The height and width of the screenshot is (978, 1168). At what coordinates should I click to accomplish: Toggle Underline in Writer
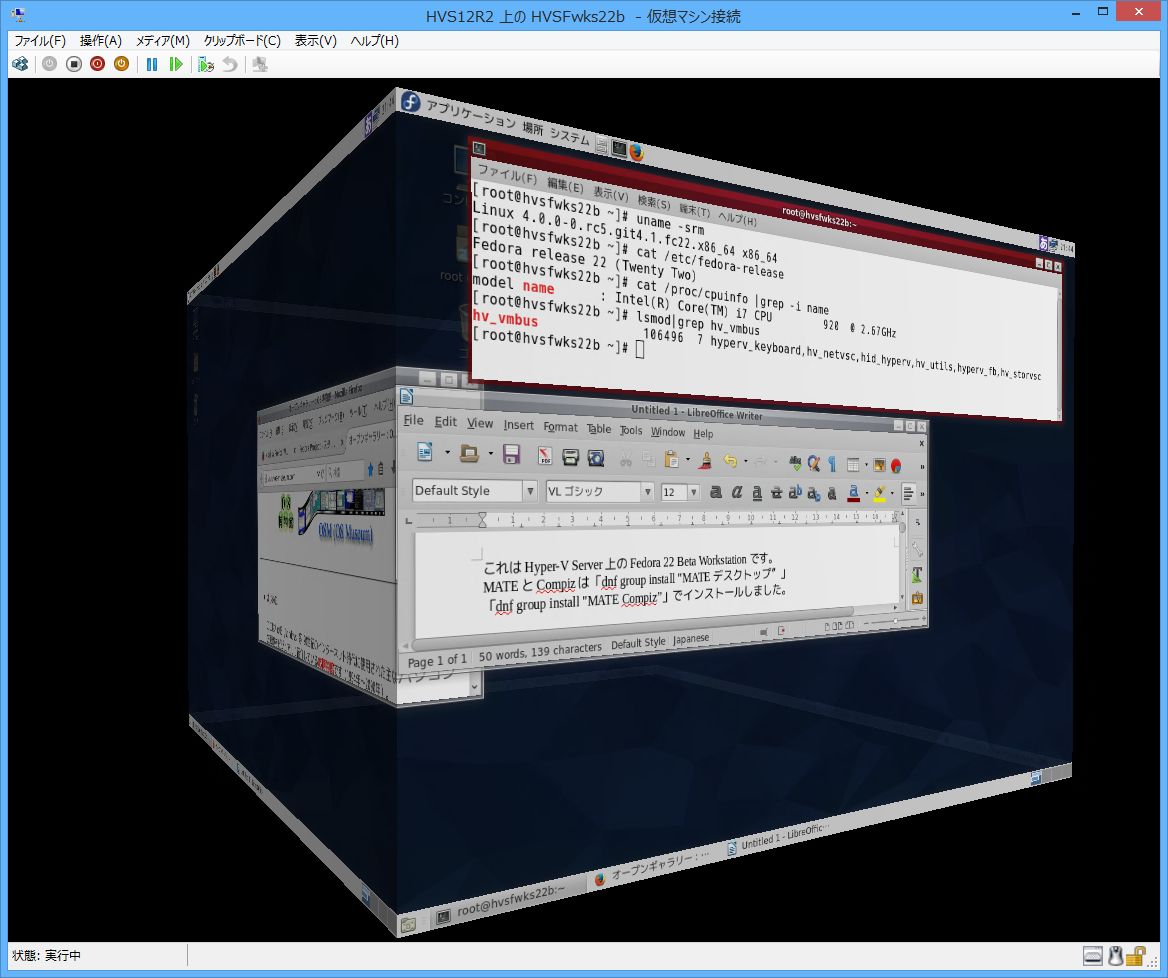757,492
